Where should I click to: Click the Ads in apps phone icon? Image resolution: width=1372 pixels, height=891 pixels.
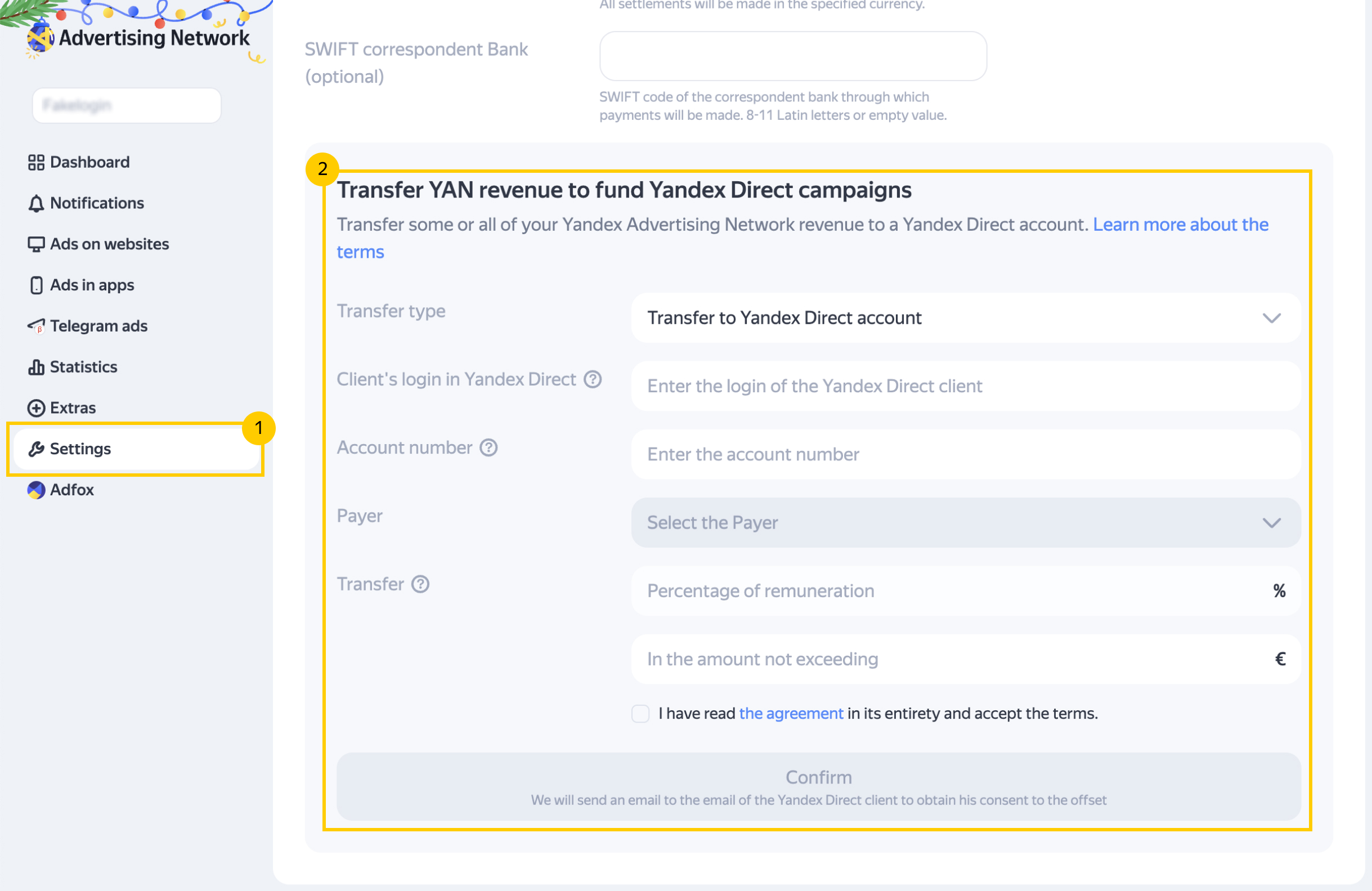[x=36, y=285]
